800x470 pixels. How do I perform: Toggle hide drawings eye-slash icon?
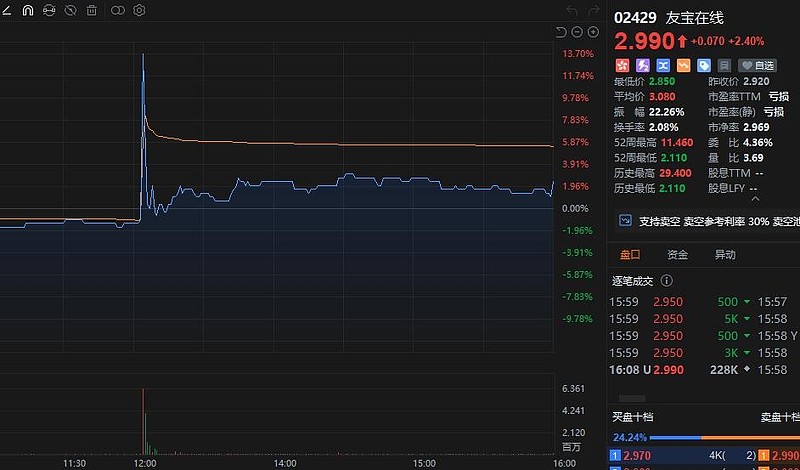pos(70,10)
